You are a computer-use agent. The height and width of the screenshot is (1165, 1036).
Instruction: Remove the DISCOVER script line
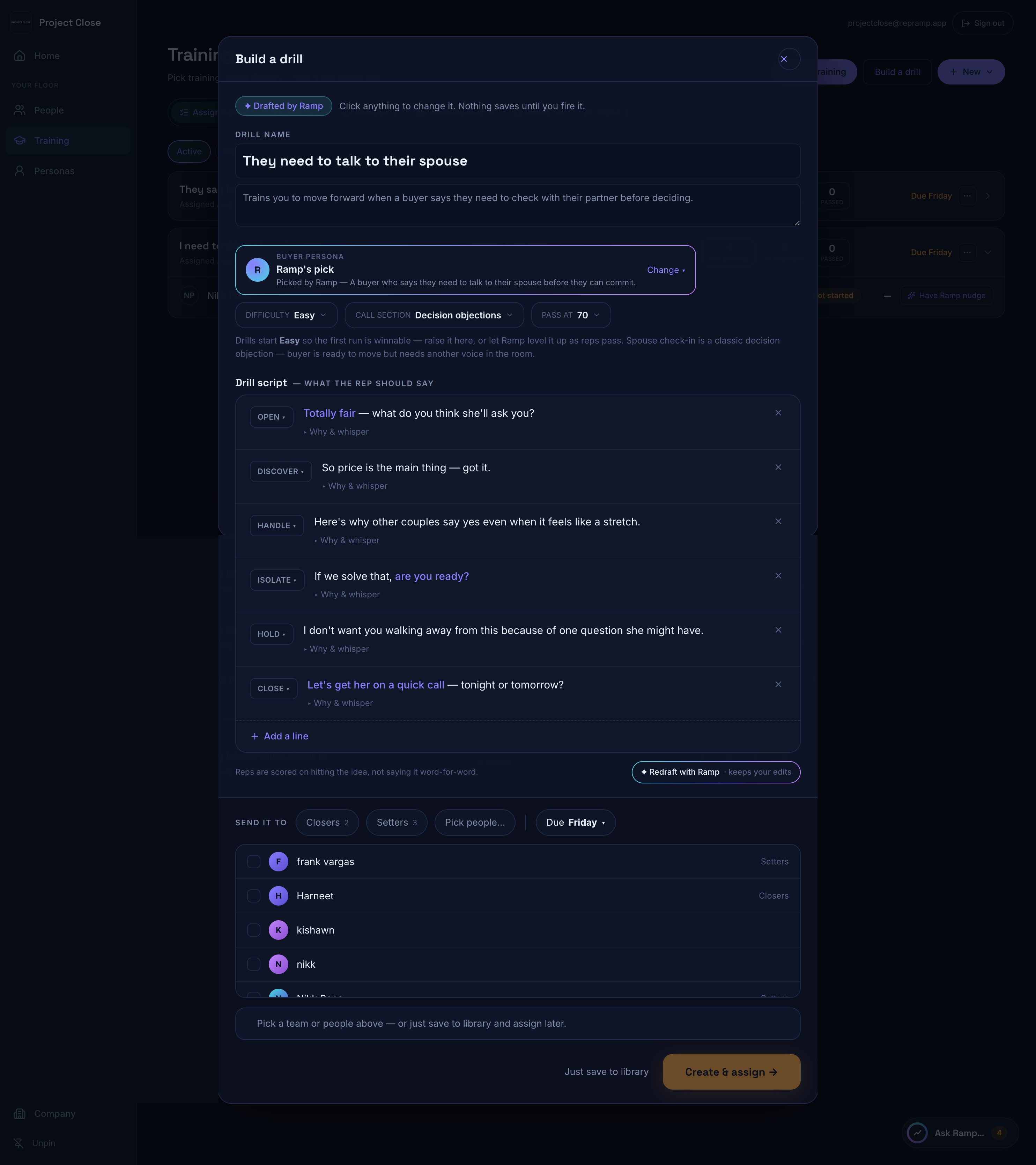click(x=778, y=467)
